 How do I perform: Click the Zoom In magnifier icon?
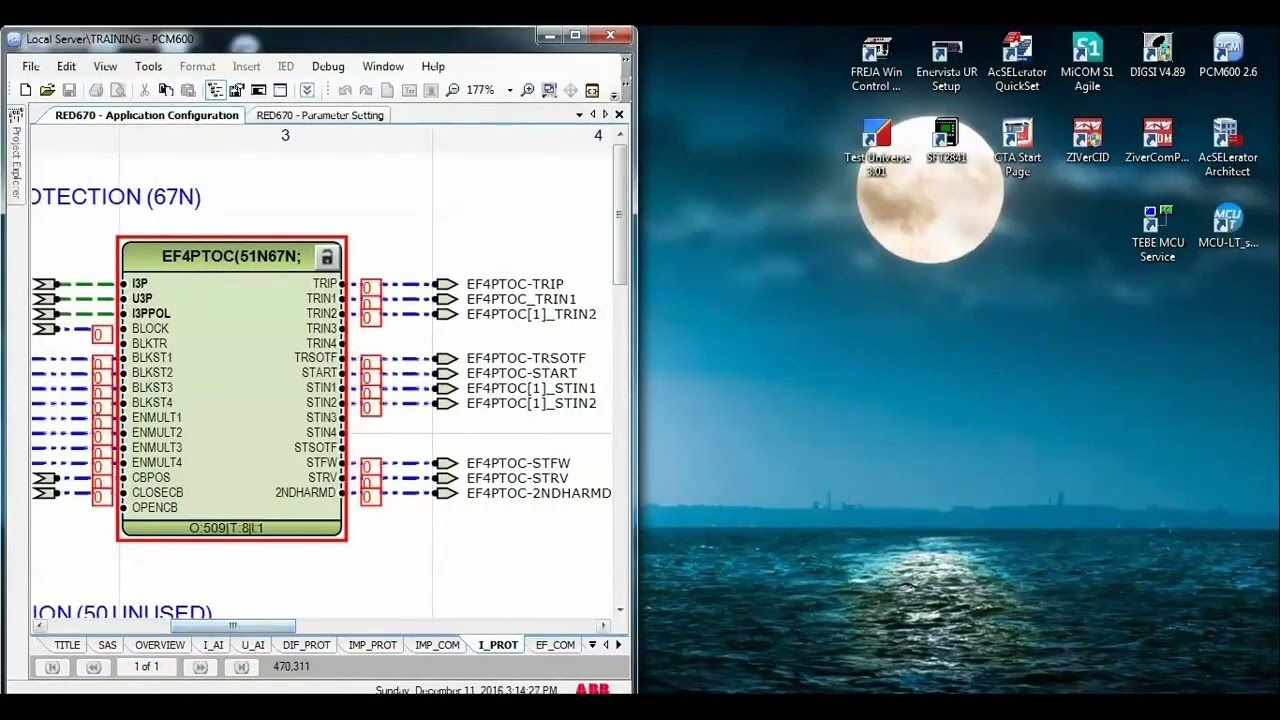point(528,90)
